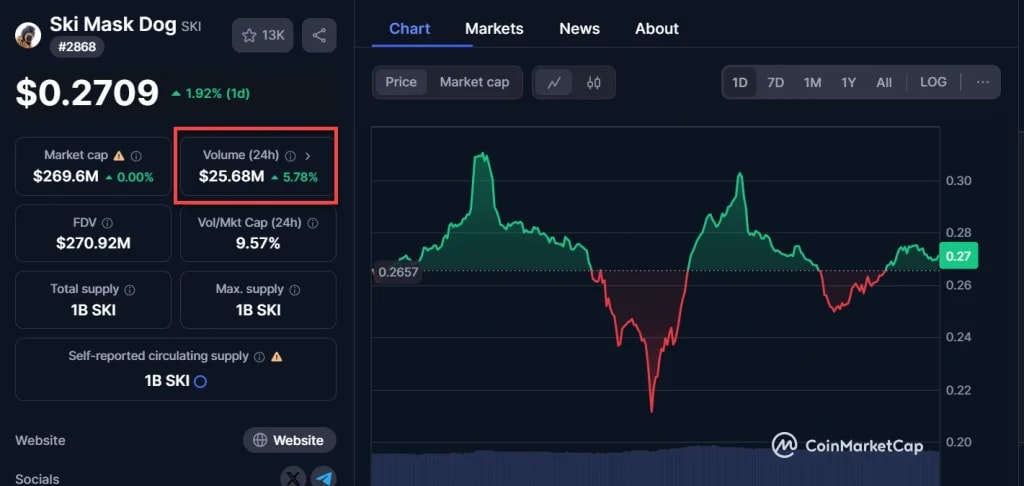
Task: Open the chart more-options ellipsis
Action: [983, 82]
